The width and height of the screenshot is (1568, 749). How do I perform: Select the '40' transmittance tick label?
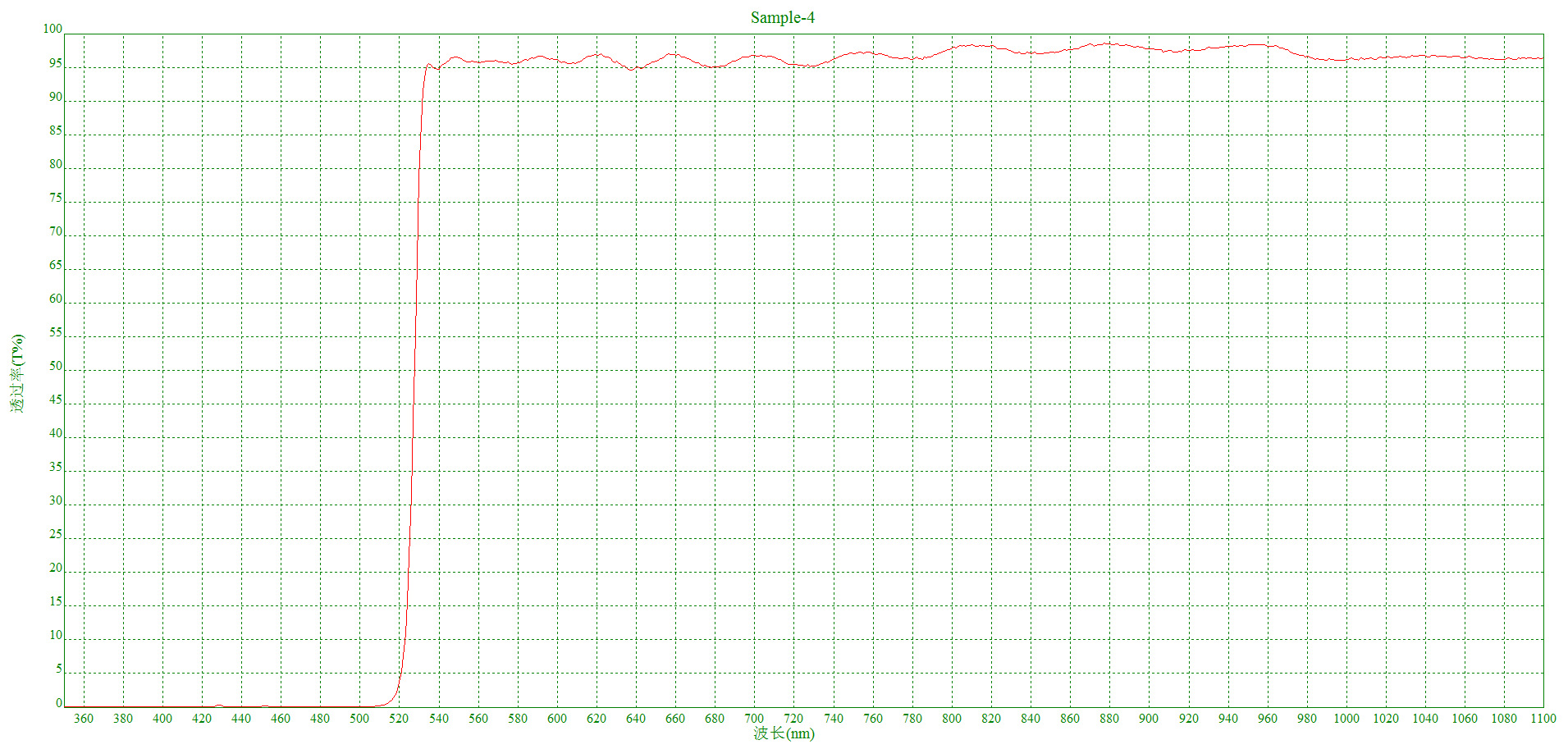click(56, 433)
